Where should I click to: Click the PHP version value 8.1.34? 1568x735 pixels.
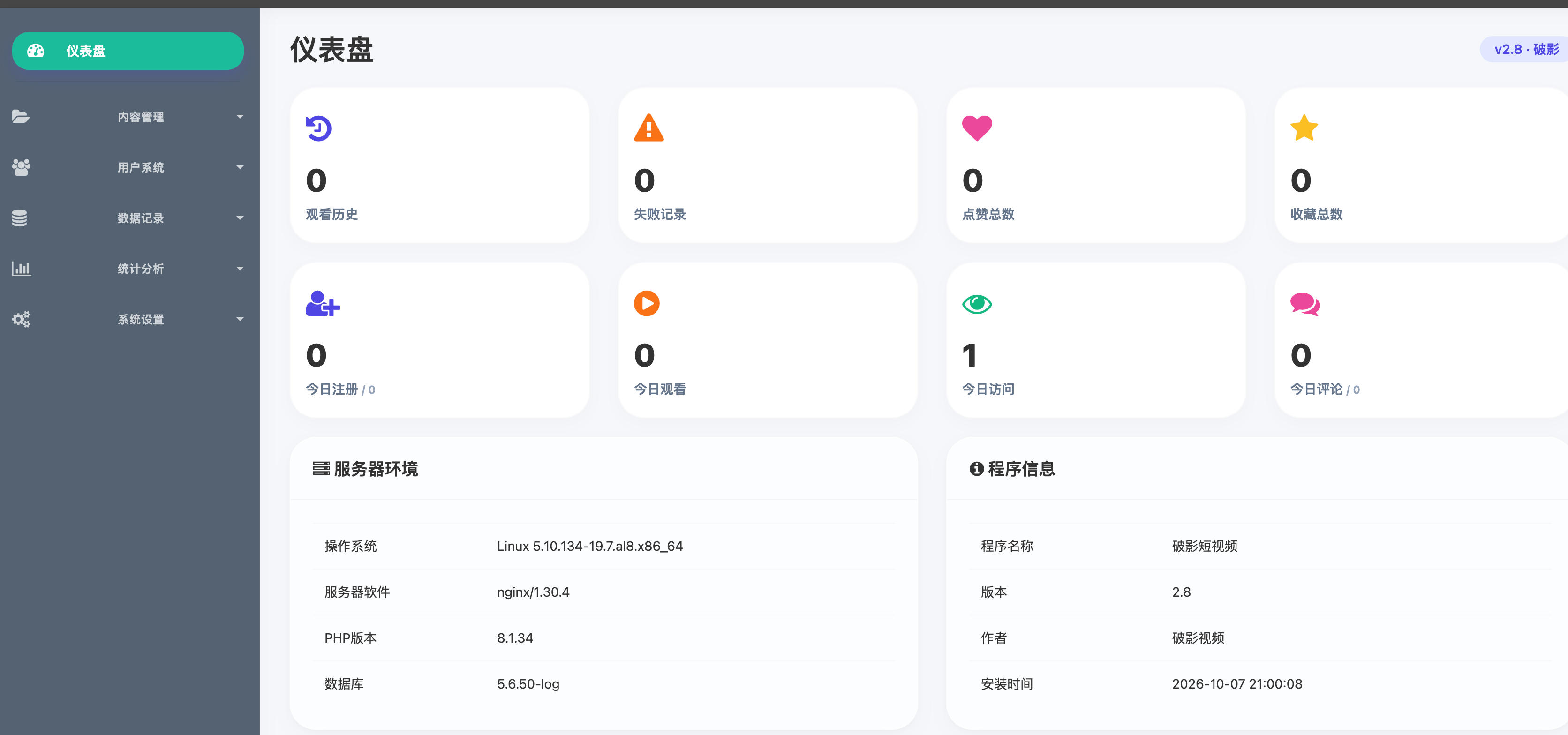click(x=515, y=637)
